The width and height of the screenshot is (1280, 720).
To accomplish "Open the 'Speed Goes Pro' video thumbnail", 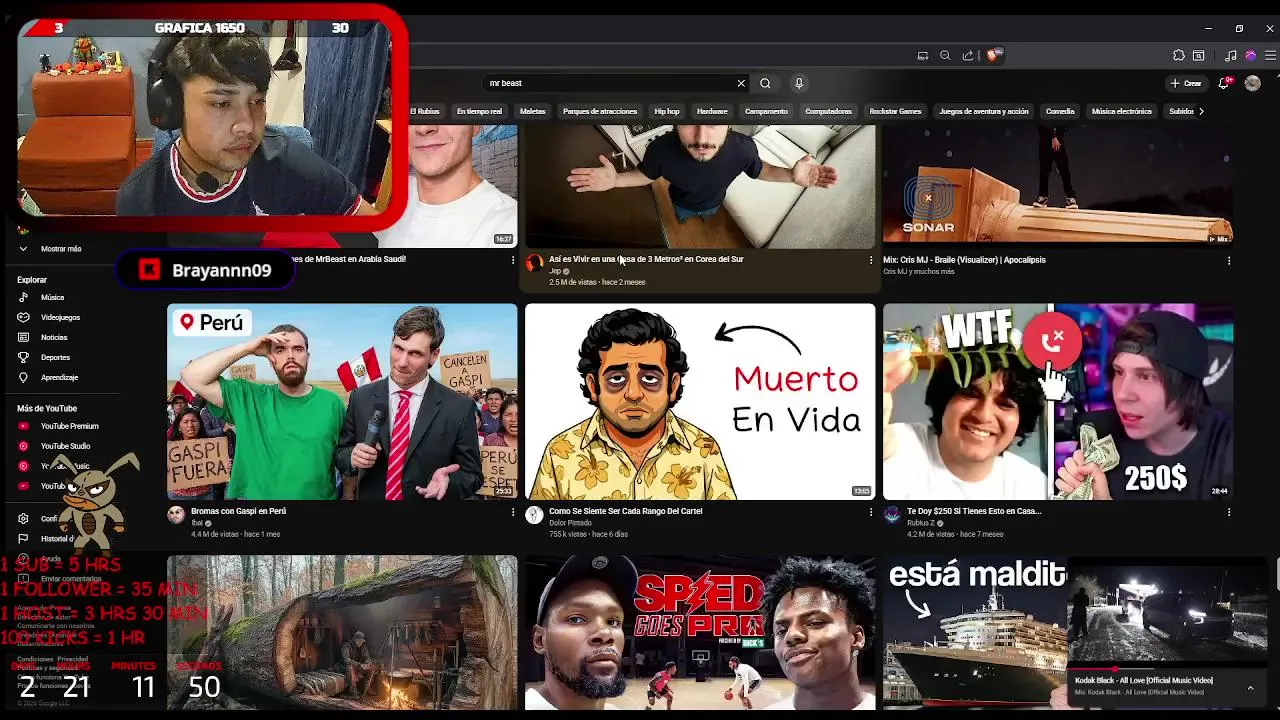I will click(x=700, y=633).
